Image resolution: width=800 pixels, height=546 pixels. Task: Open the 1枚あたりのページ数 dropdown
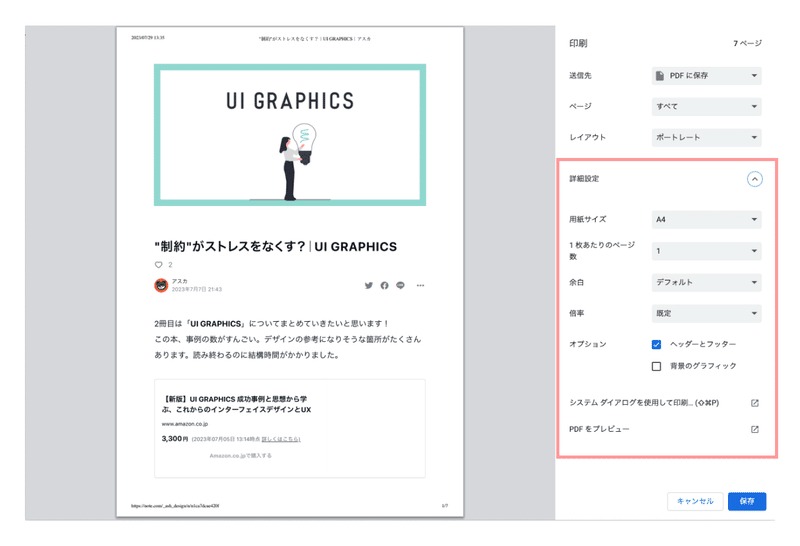pos(706,251)
